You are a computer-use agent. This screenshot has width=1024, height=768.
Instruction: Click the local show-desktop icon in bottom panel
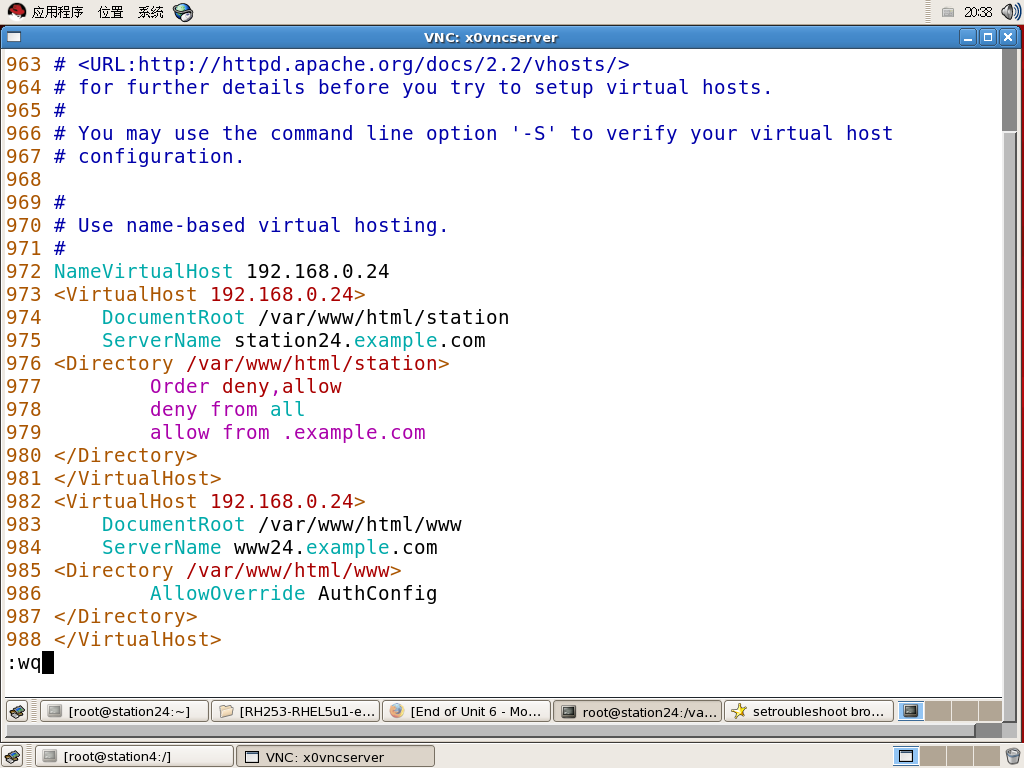(x=12, y=756)
